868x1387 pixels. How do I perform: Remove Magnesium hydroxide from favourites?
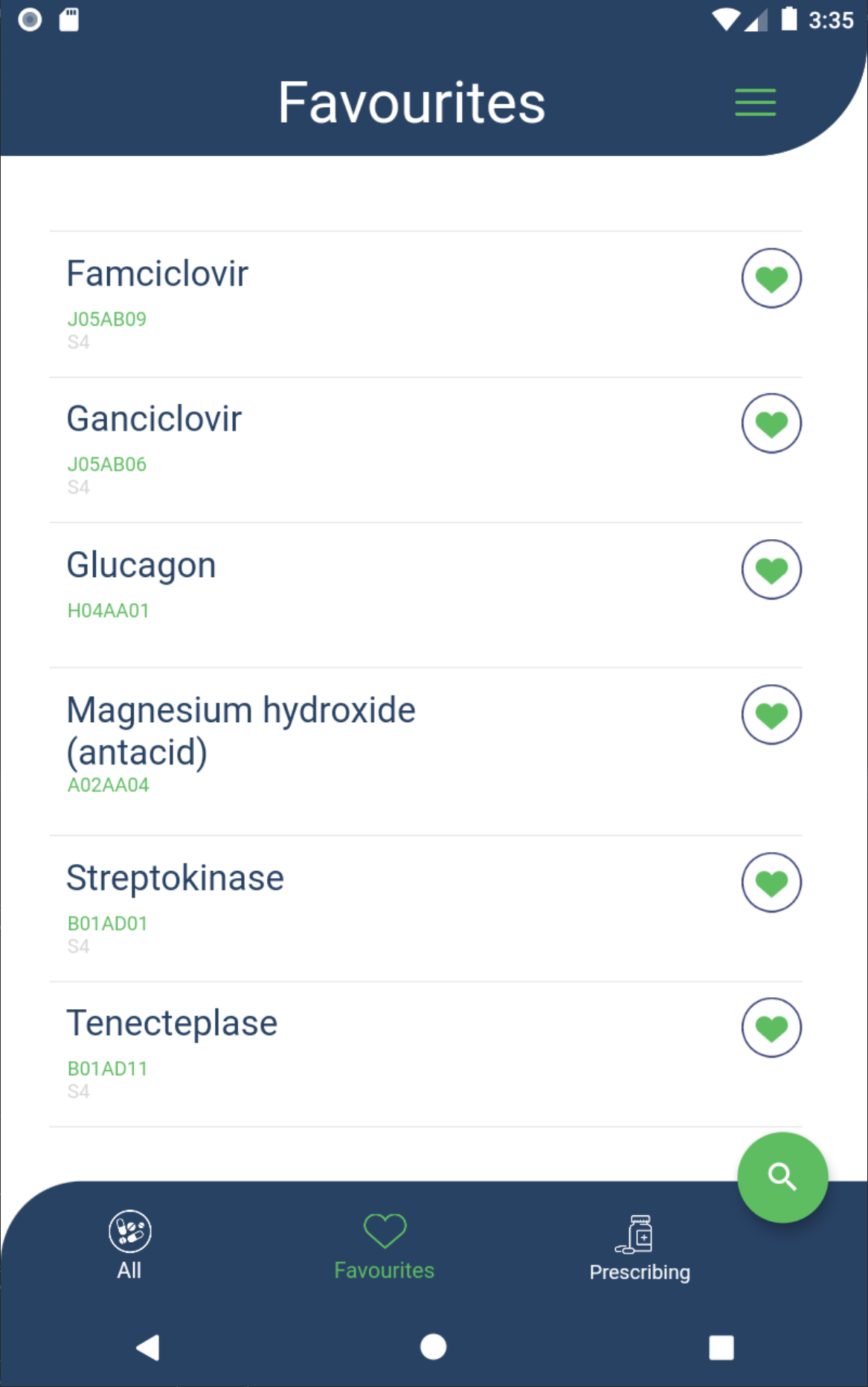pyautogui.click(x=771, y=715)
